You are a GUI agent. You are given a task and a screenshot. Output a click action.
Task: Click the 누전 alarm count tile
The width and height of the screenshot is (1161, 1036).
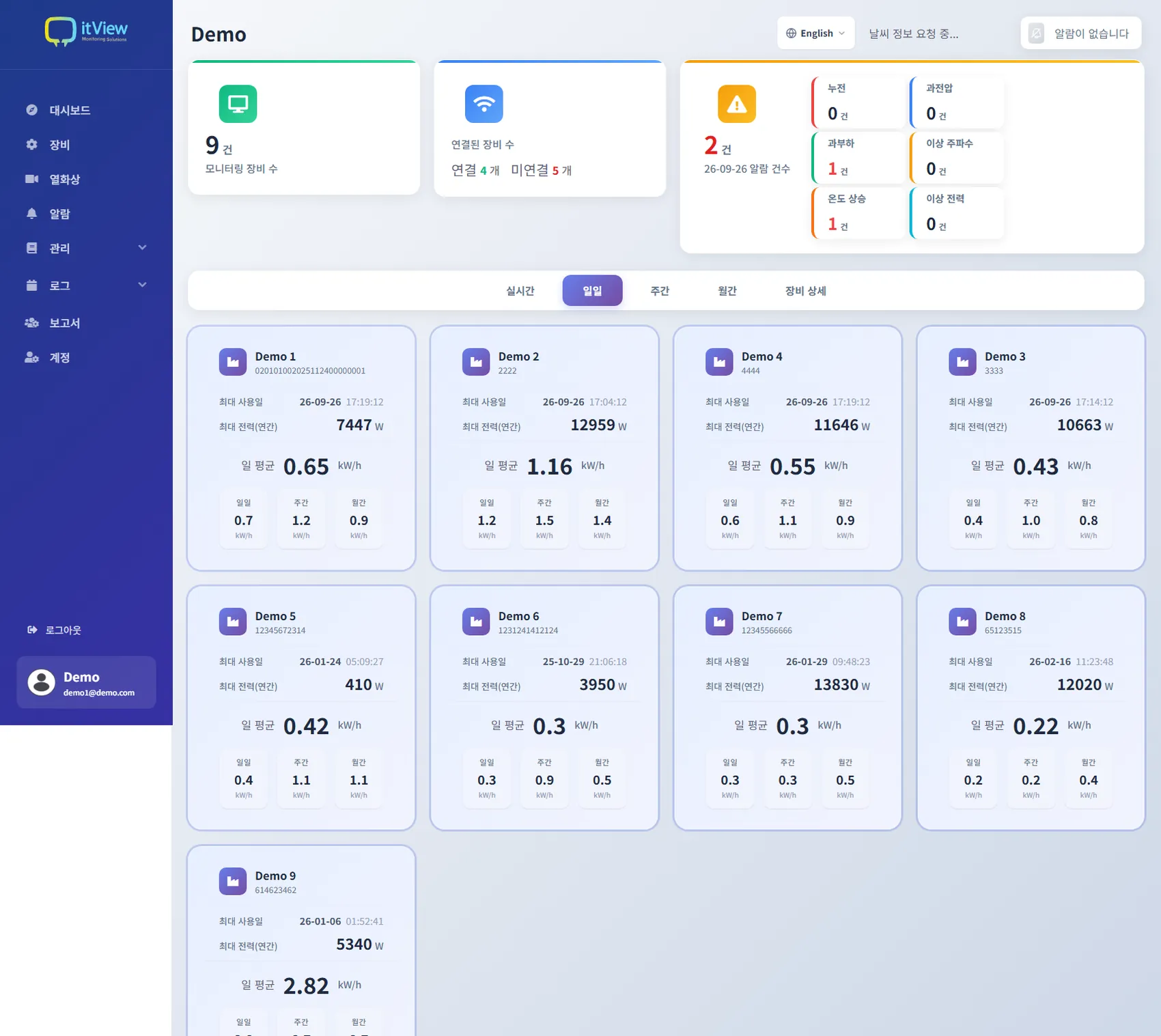click(858, 102)
